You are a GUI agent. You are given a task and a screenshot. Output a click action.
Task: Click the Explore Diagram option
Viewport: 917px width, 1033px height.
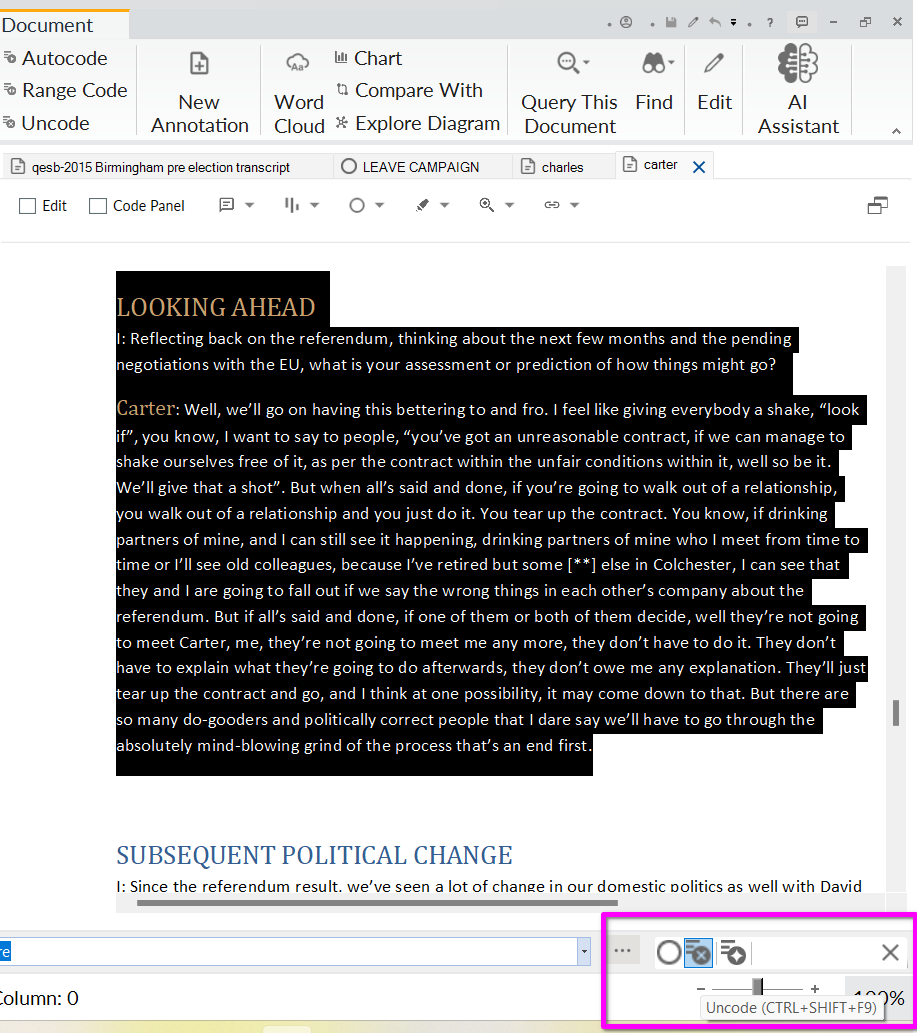(417, 123)
